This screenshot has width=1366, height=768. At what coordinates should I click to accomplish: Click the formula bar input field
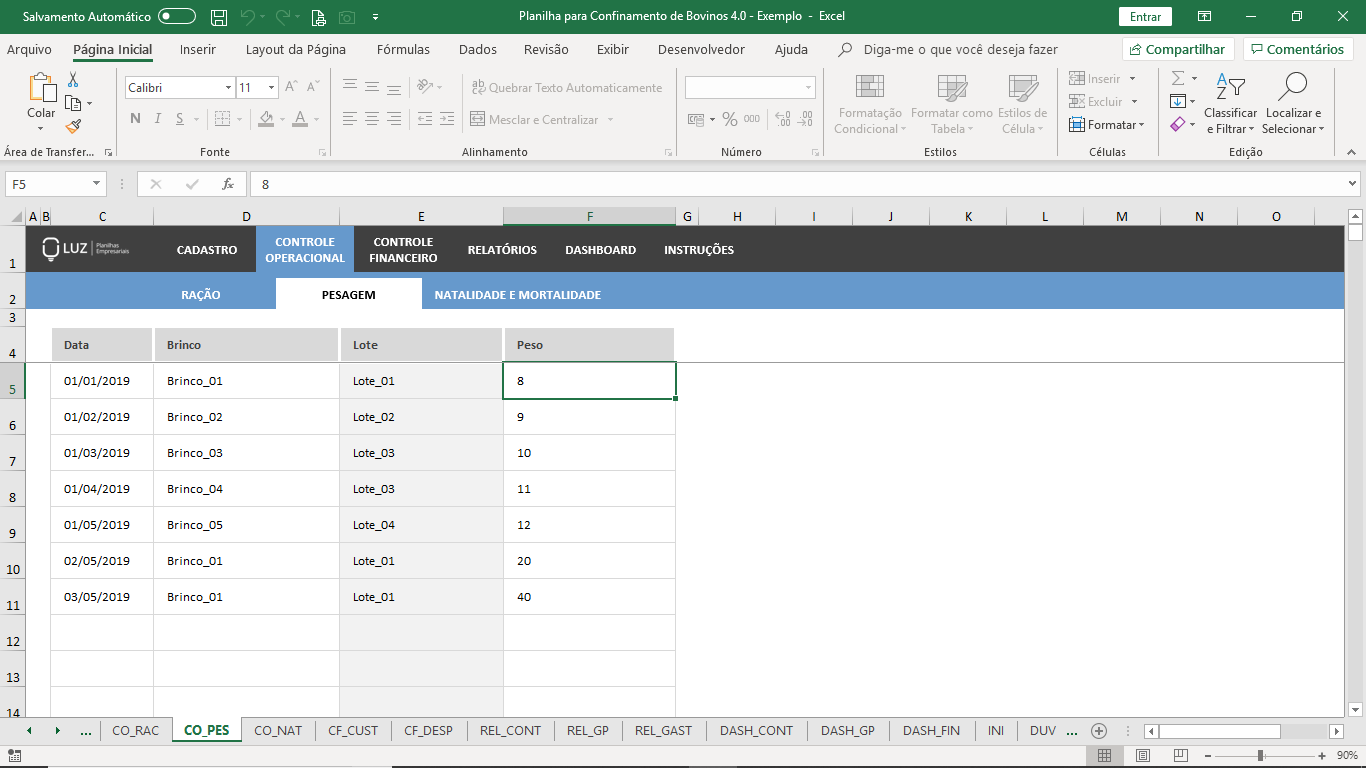[800, 184]
